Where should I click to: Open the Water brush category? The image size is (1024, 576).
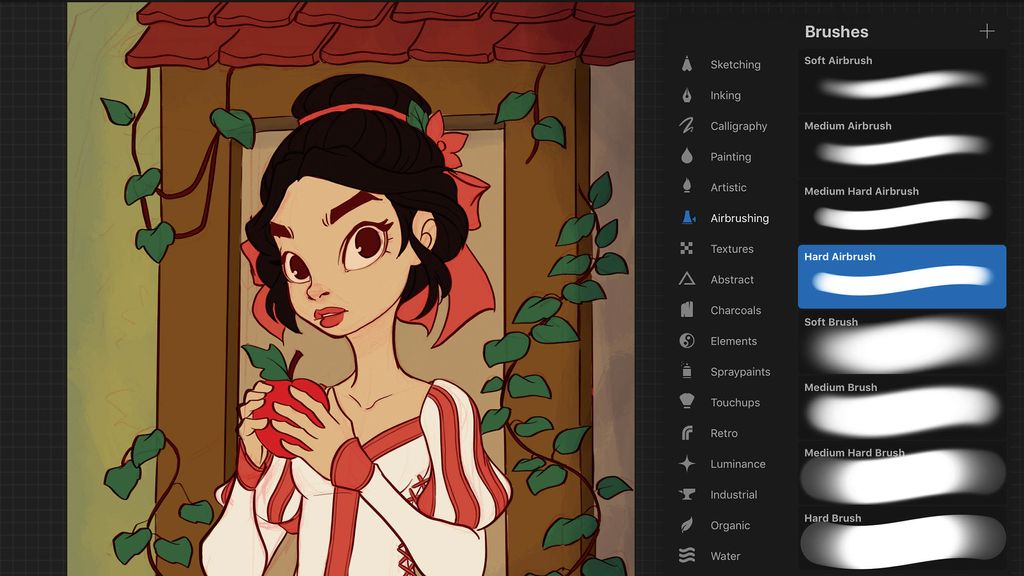[726, 556]
